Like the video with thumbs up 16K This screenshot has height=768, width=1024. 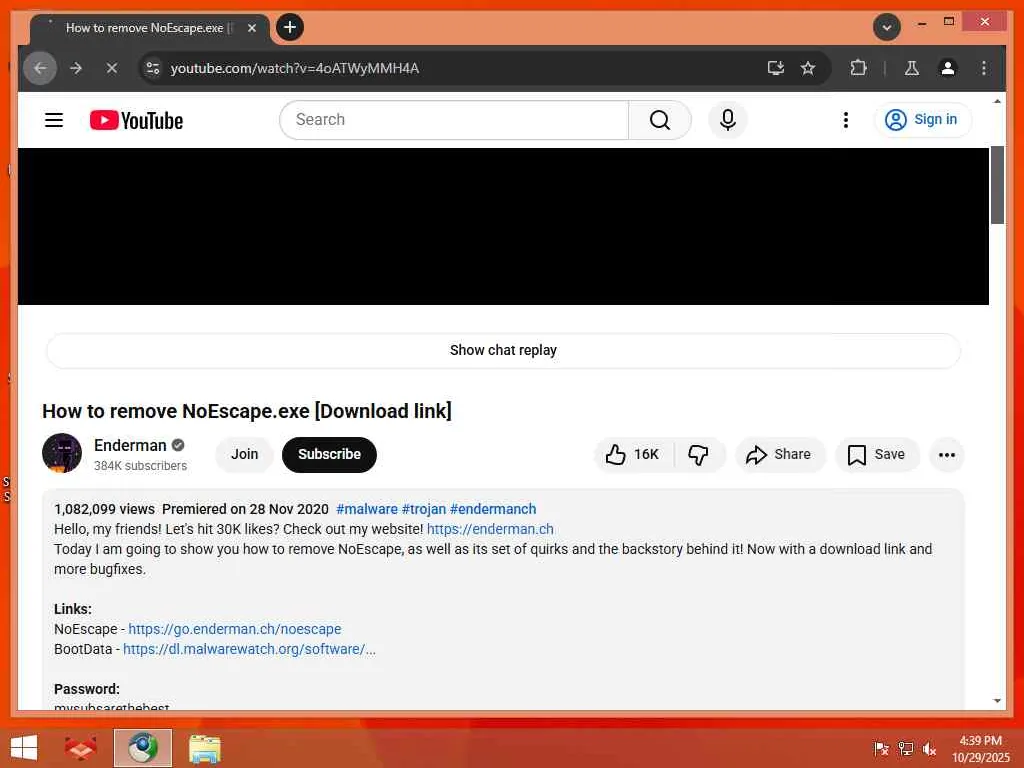632,455
